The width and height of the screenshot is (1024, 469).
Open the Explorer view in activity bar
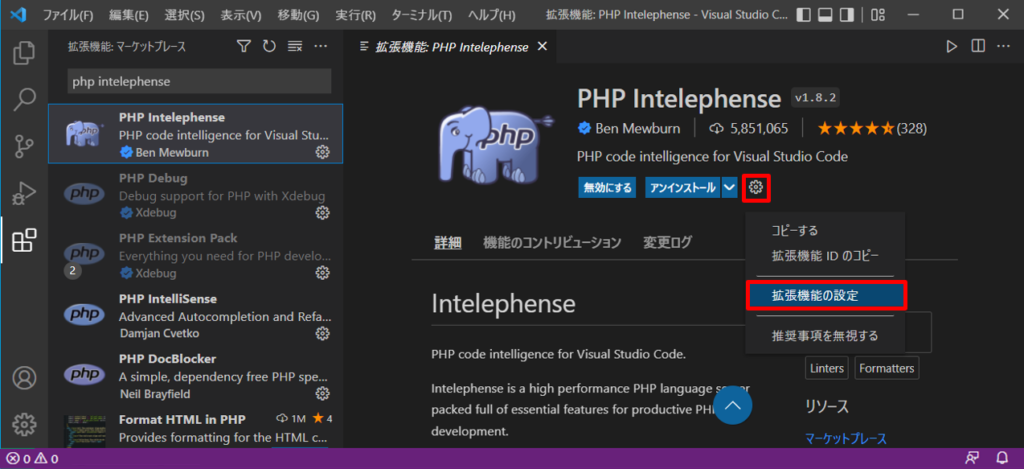(24, 53)
